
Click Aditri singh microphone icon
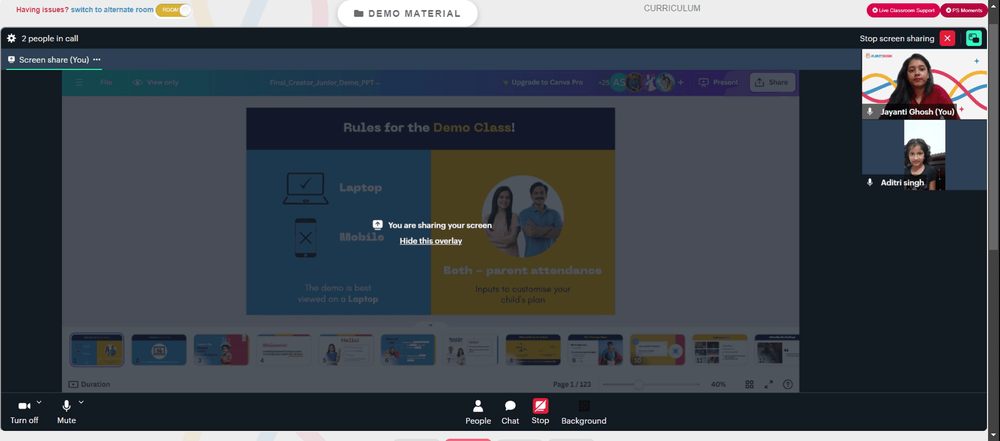[869, 183]
